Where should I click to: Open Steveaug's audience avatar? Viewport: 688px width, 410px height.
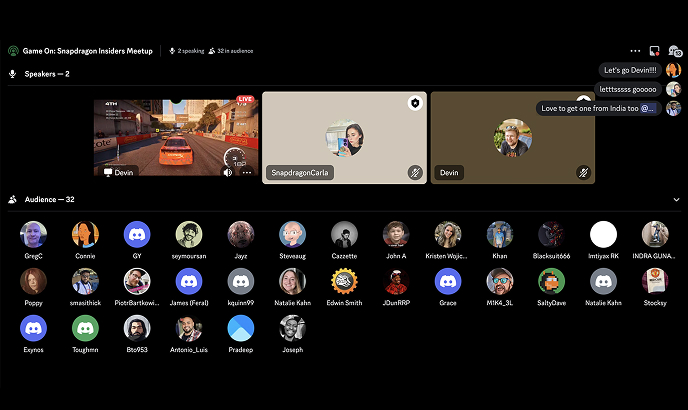point(292,234)
